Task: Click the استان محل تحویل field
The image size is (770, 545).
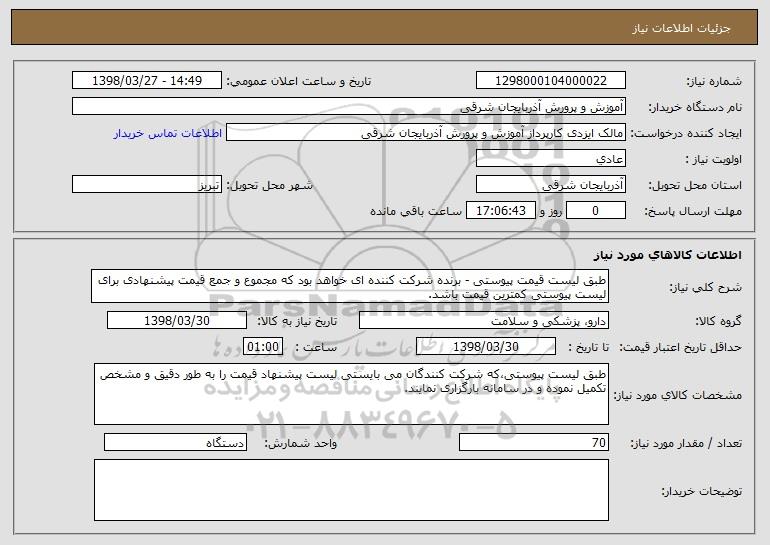Action: point(550,185)
